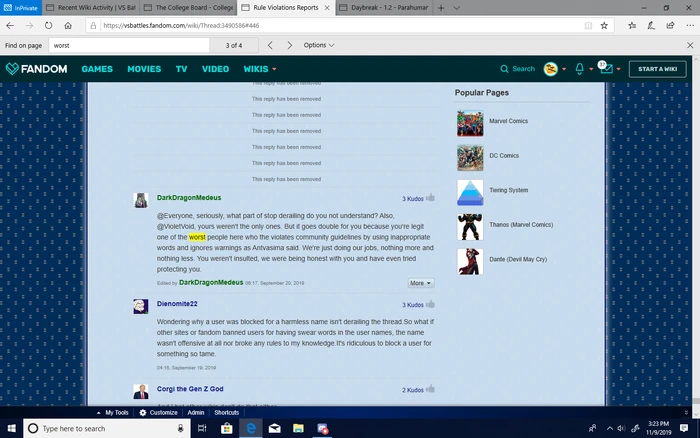
Task: Open Corgi the Gen Z God profile
Action: [190, 389]
